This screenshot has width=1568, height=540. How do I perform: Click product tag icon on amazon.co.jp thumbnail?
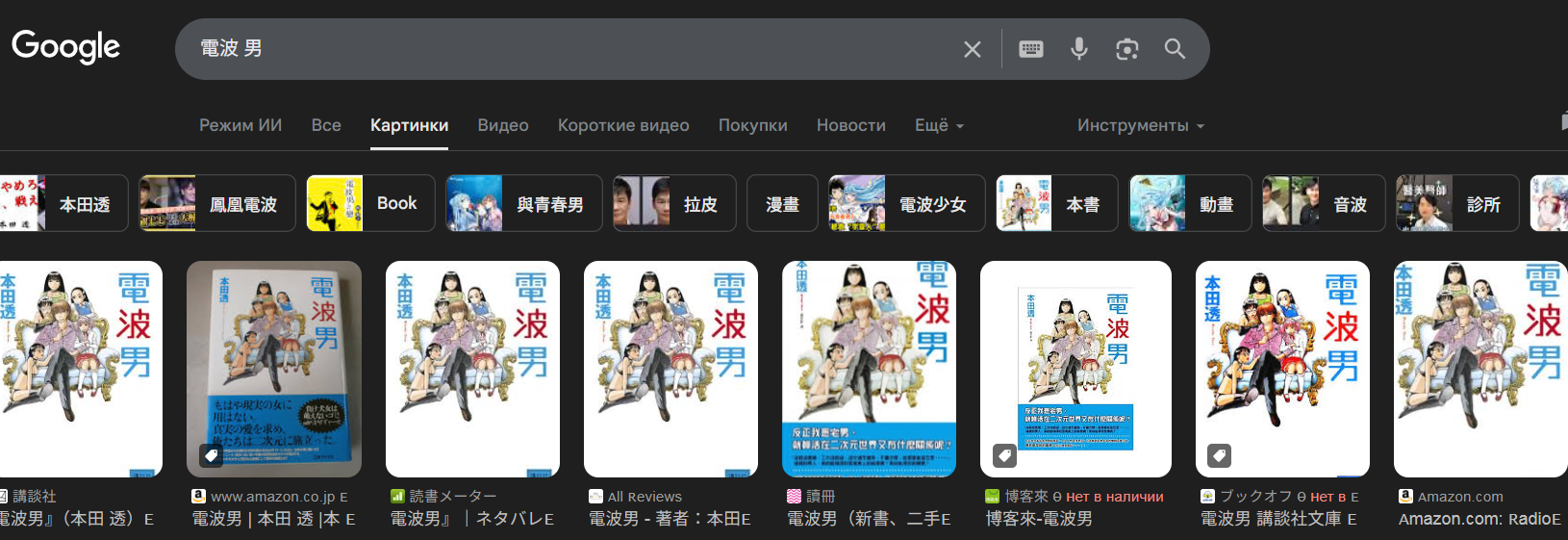[x=211, y=455]
